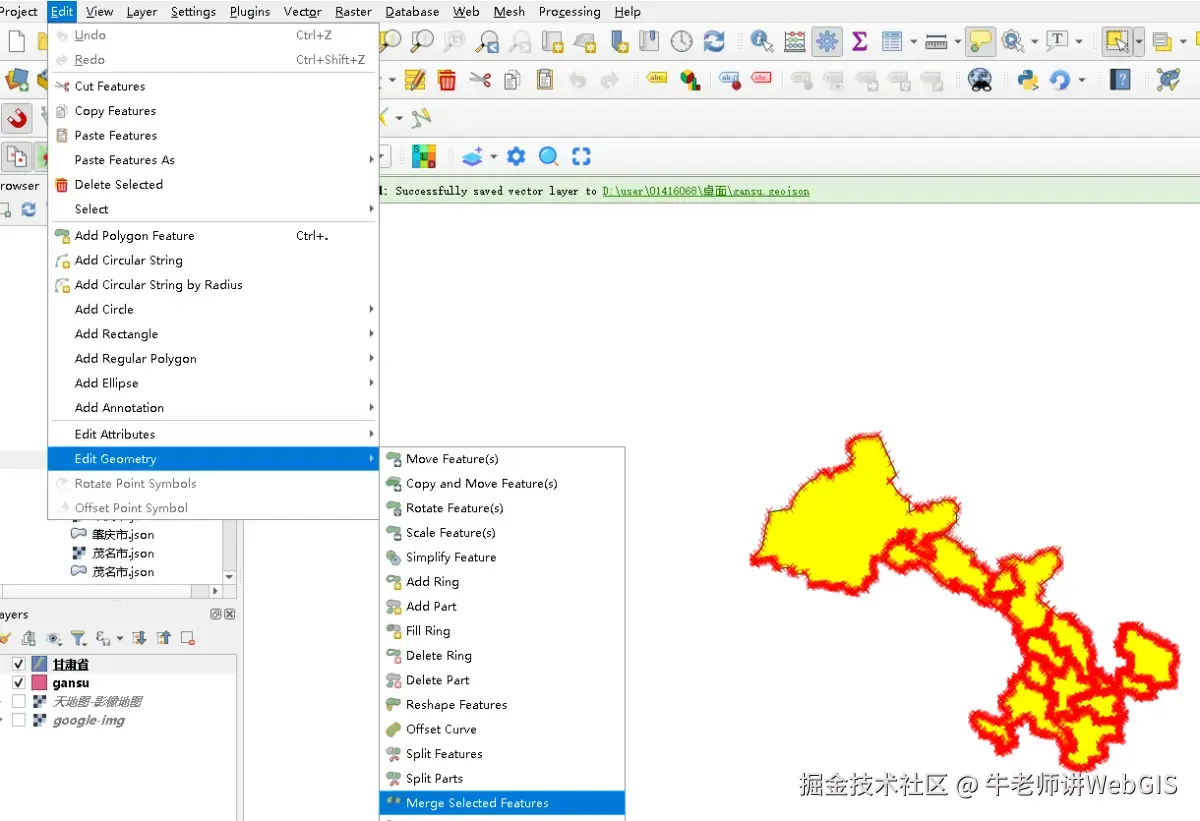This screenshot has width=1200, height=821.
Task: Select the google-img layer name
Action: (89, 720)
